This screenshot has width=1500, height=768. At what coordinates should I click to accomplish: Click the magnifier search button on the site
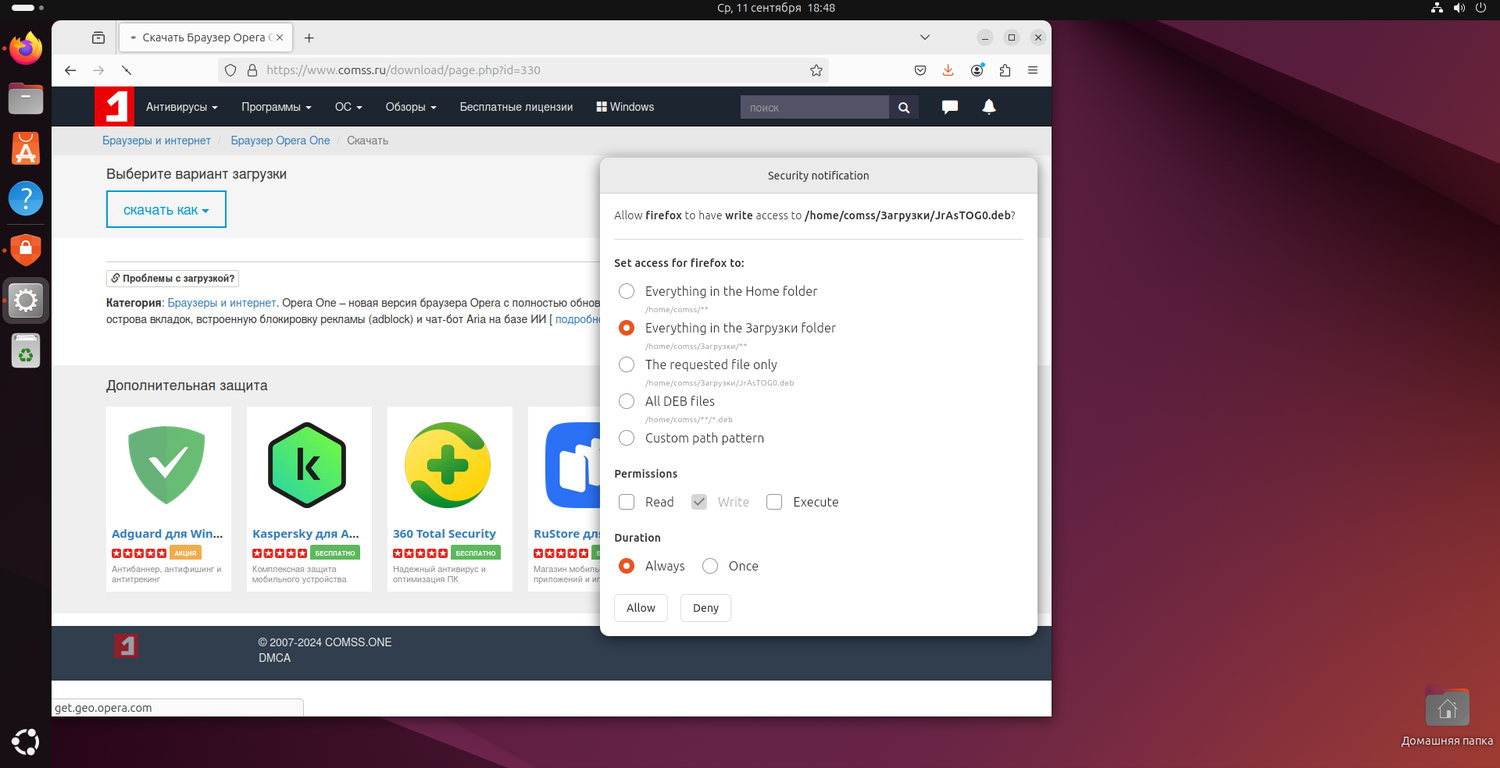coord(904,107)
